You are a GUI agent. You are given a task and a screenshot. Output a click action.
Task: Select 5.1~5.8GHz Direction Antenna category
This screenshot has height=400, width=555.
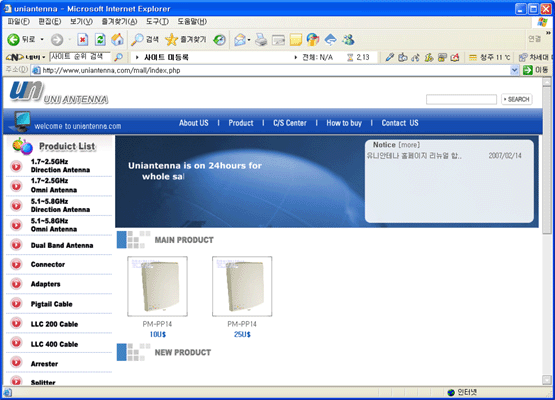coord(60,205)
